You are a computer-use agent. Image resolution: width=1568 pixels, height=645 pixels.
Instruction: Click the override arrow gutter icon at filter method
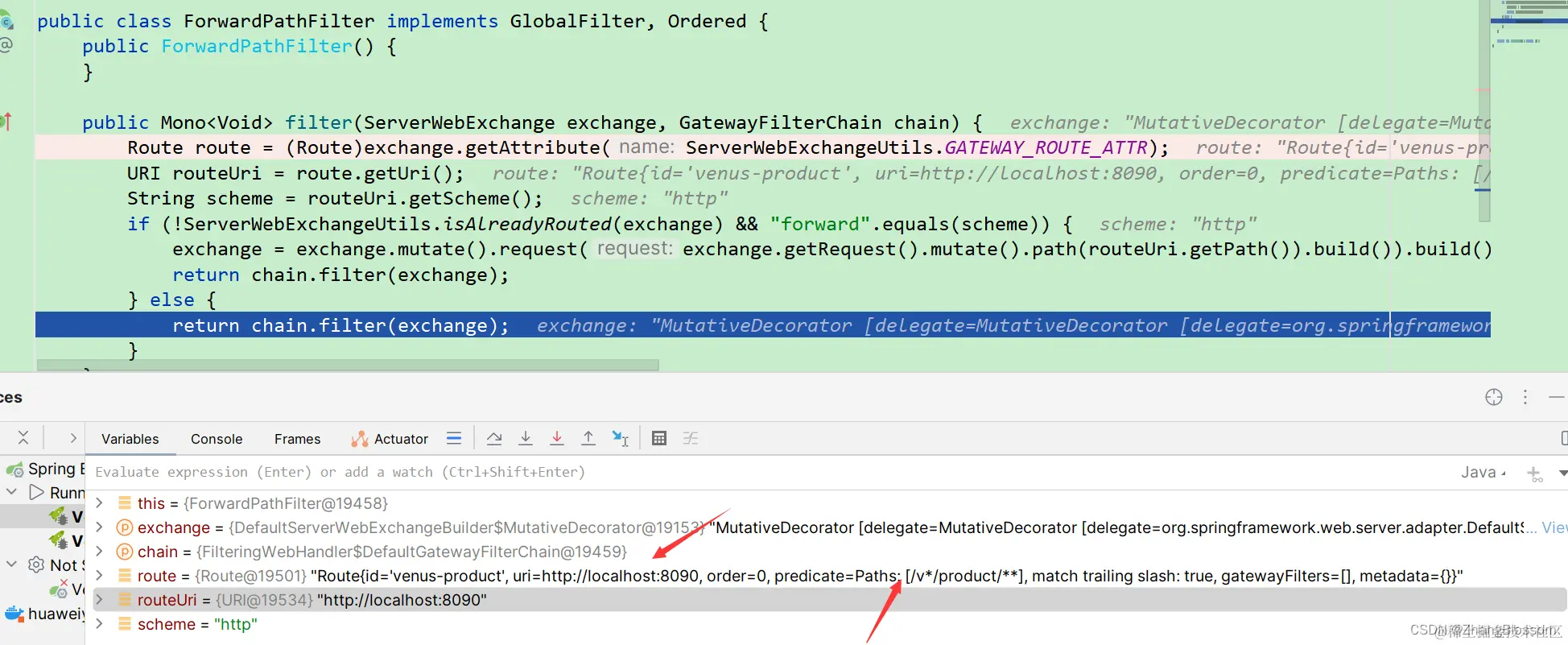6,122
